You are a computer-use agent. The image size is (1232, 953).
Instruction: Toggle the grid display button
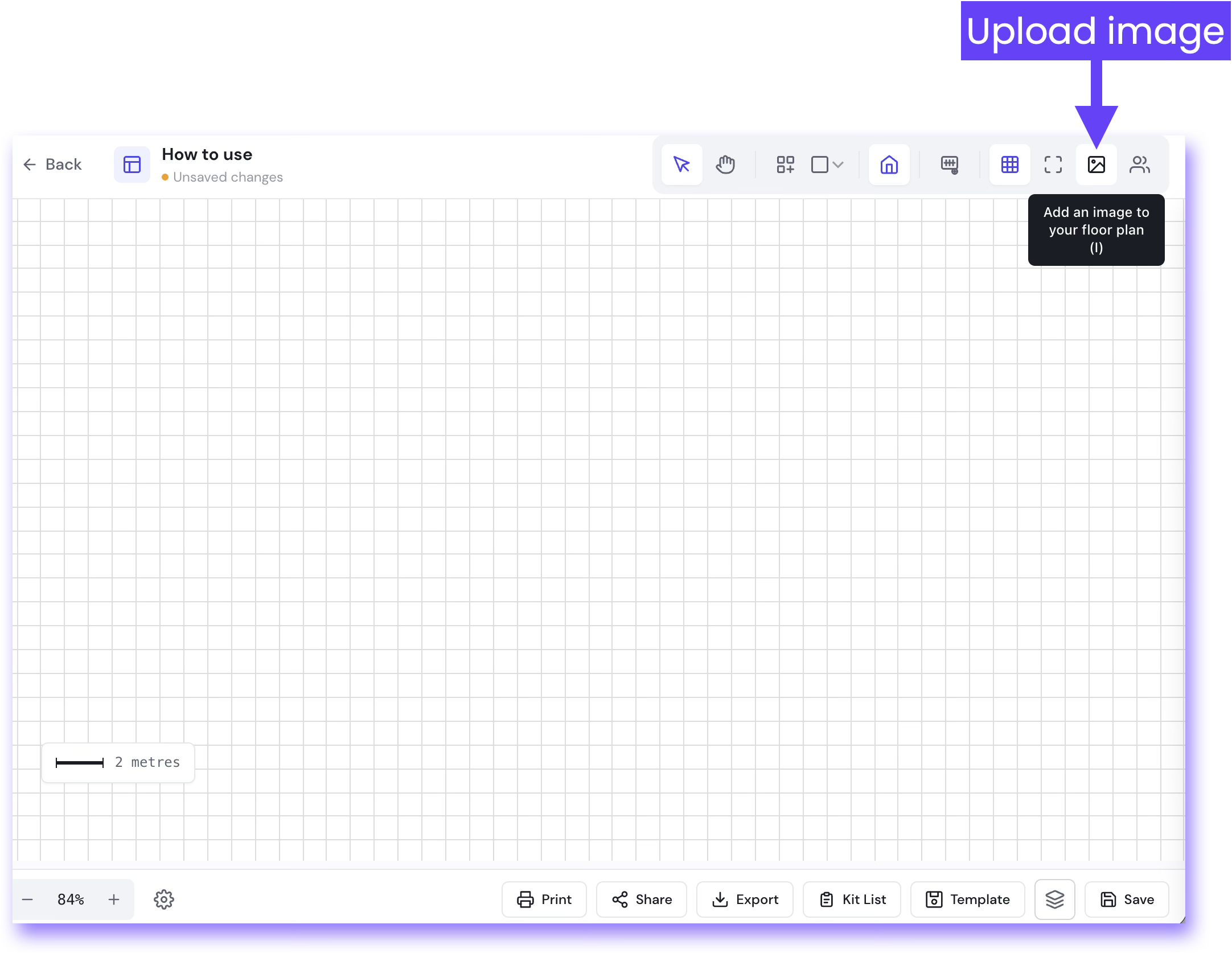pos(1009,165)
